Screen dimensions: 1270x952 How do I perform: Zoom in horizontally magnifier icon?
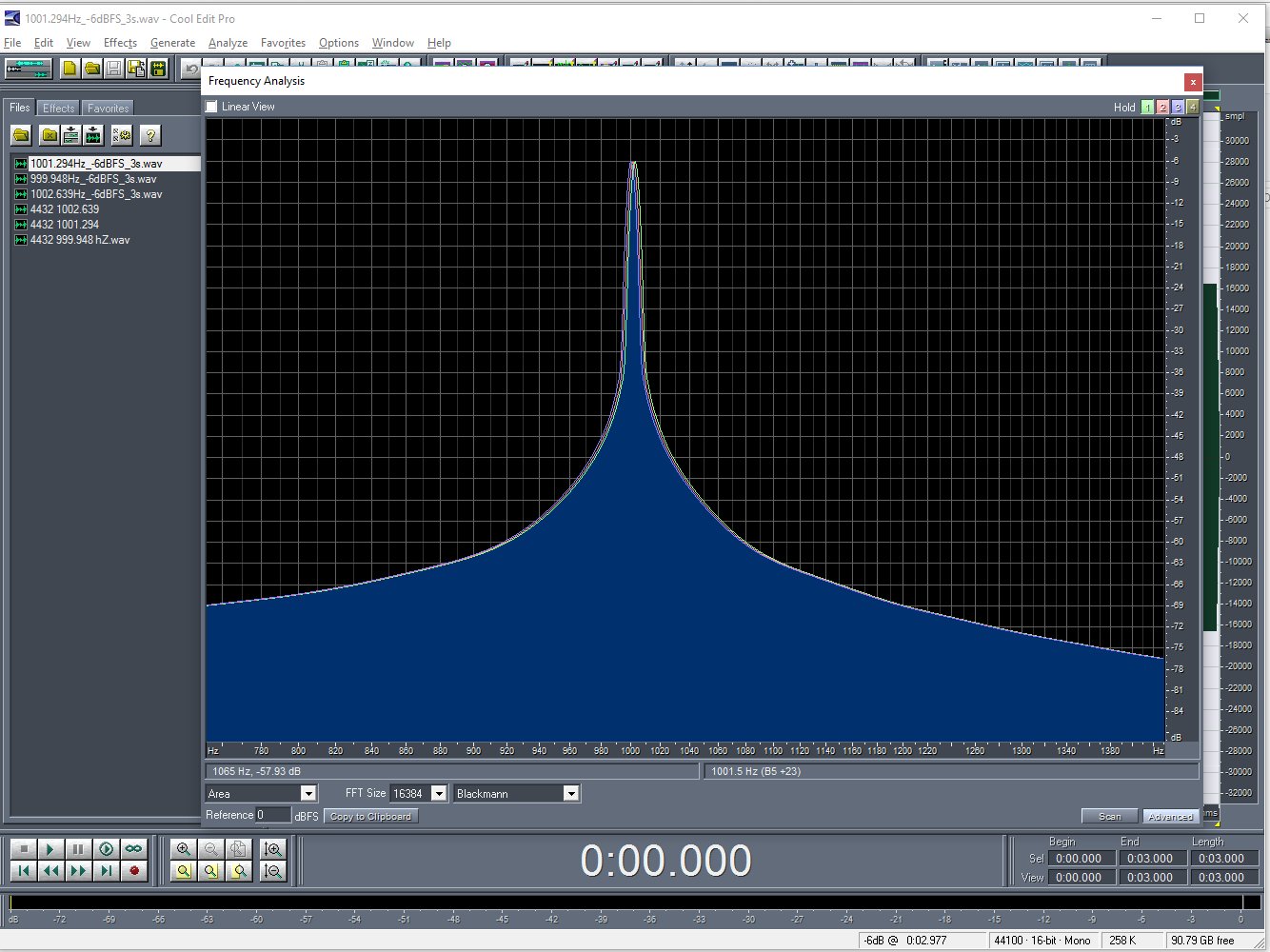click(184, 848)
